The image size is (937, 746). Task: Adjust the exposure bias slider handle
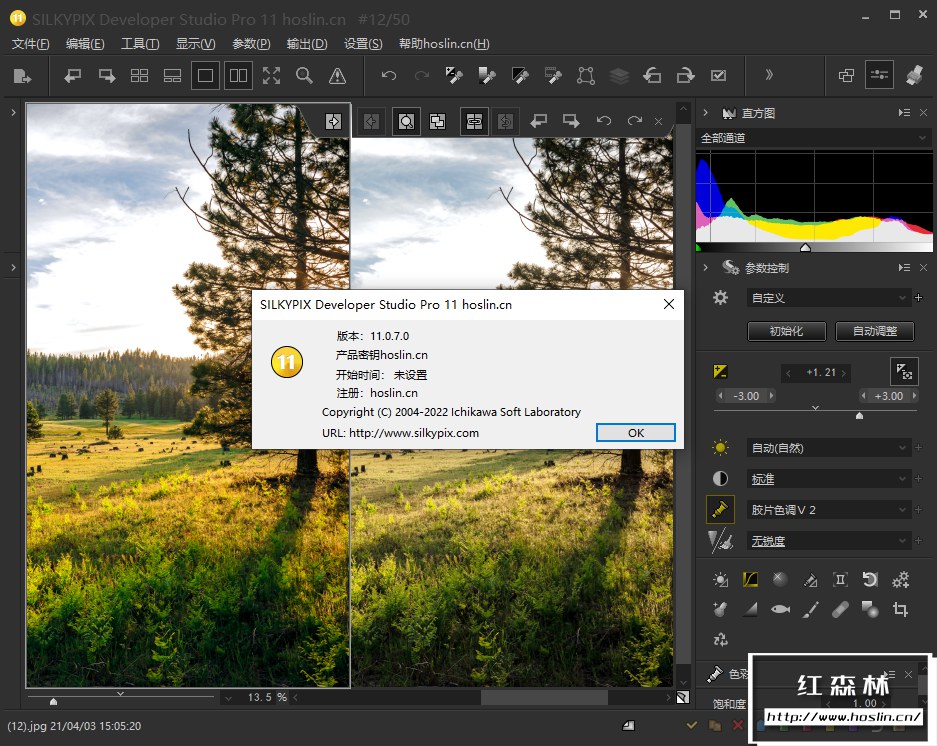coord(859,415)
